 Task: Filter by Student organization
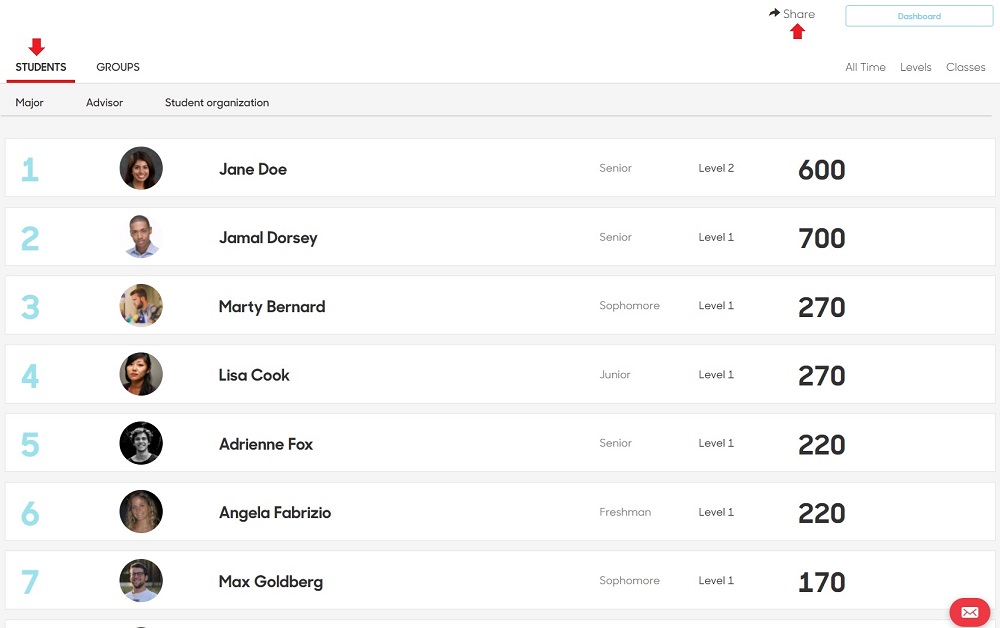tap(217, 103)
